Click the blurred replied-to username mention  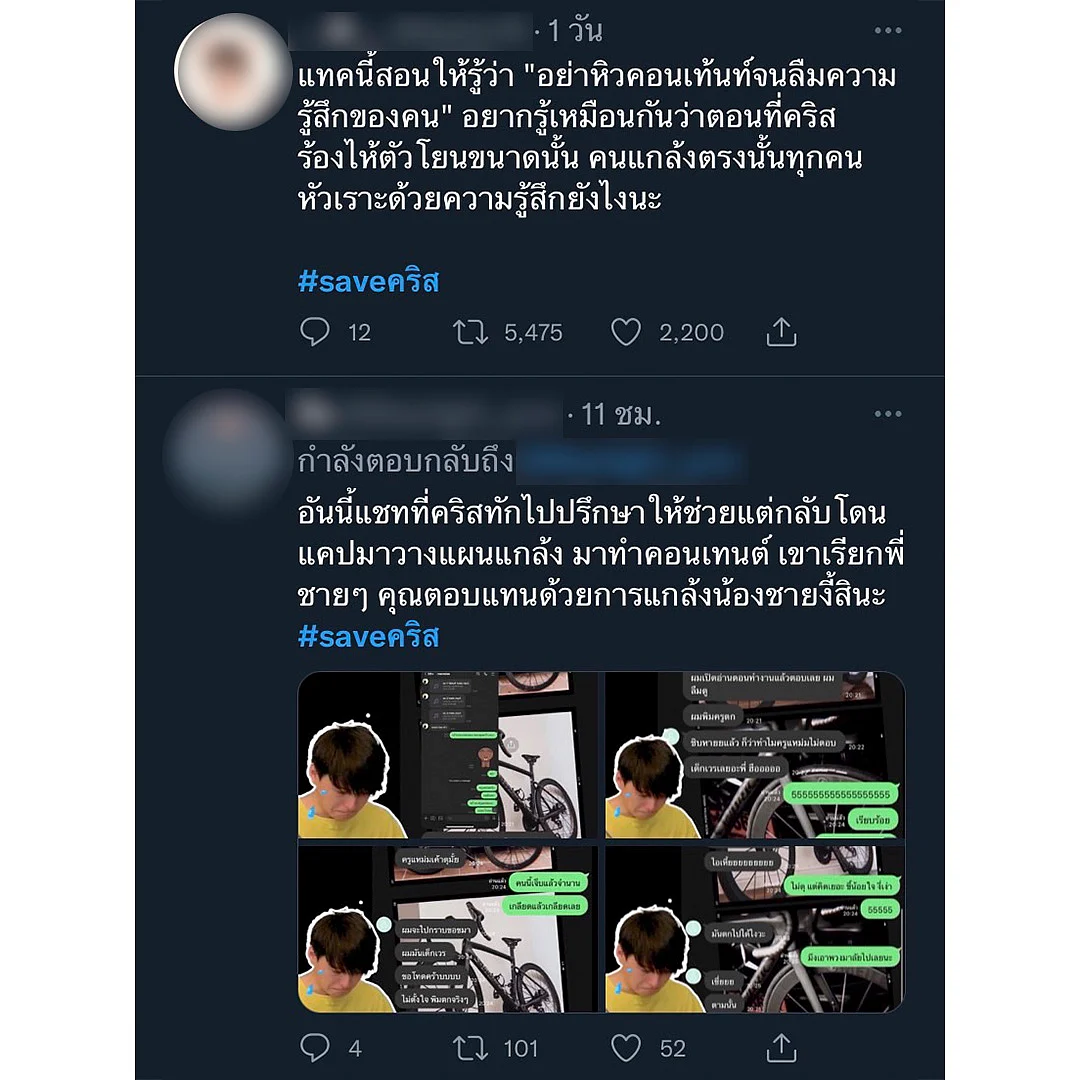pos(632,461)
